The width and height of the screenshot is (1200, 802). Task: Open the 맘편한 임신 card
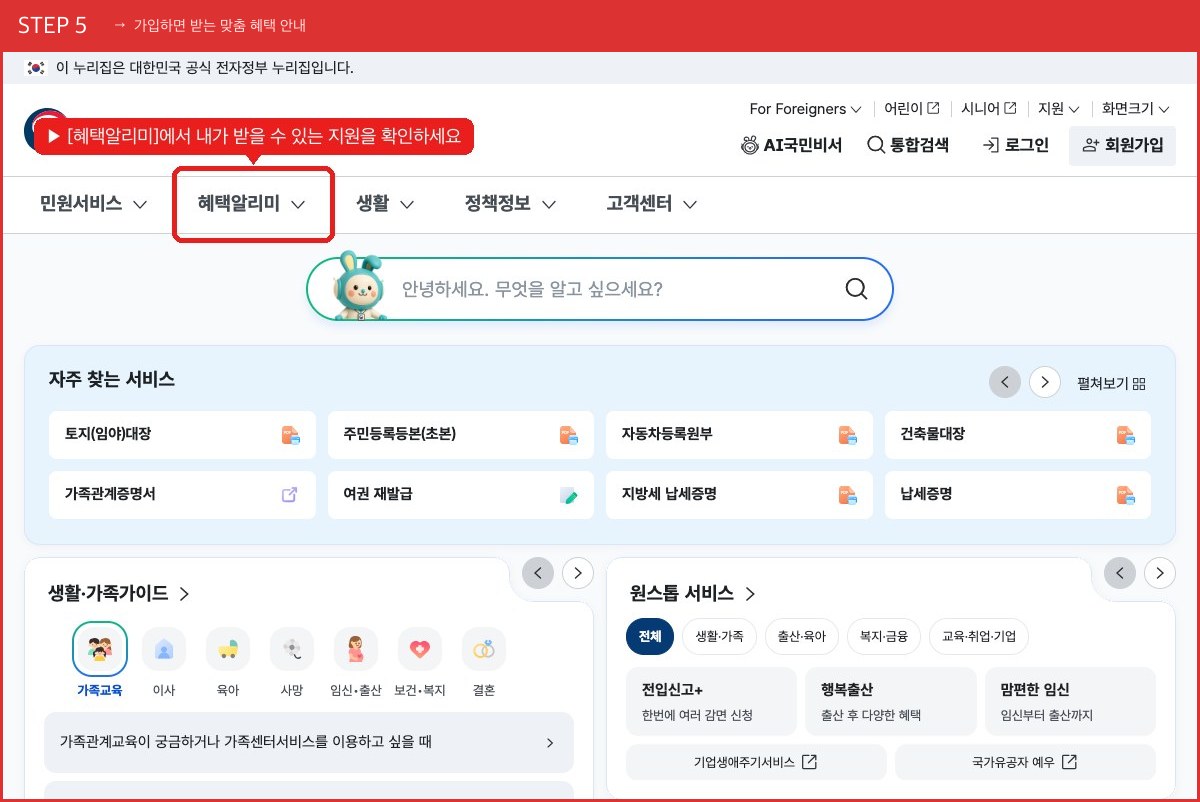[1070, 702]
